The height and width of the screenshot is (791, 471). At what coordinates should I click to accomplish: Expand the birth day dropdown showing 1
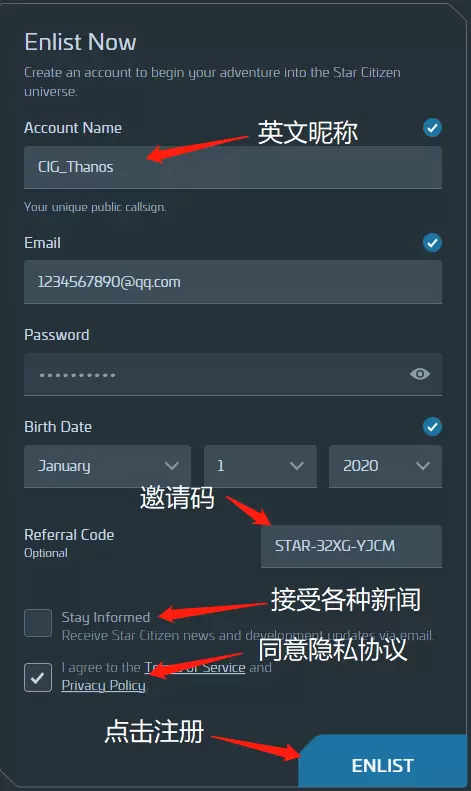(x=260, y=466)
